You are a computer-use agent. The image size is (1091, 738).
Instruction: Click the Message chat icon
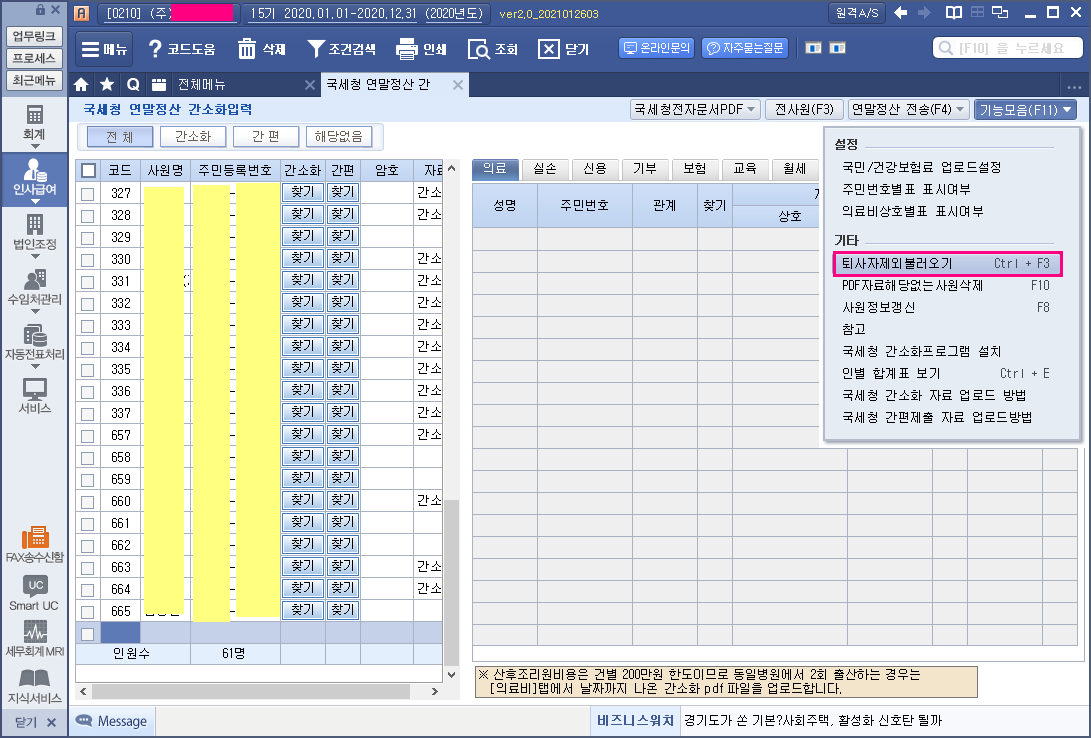[84, 721]
